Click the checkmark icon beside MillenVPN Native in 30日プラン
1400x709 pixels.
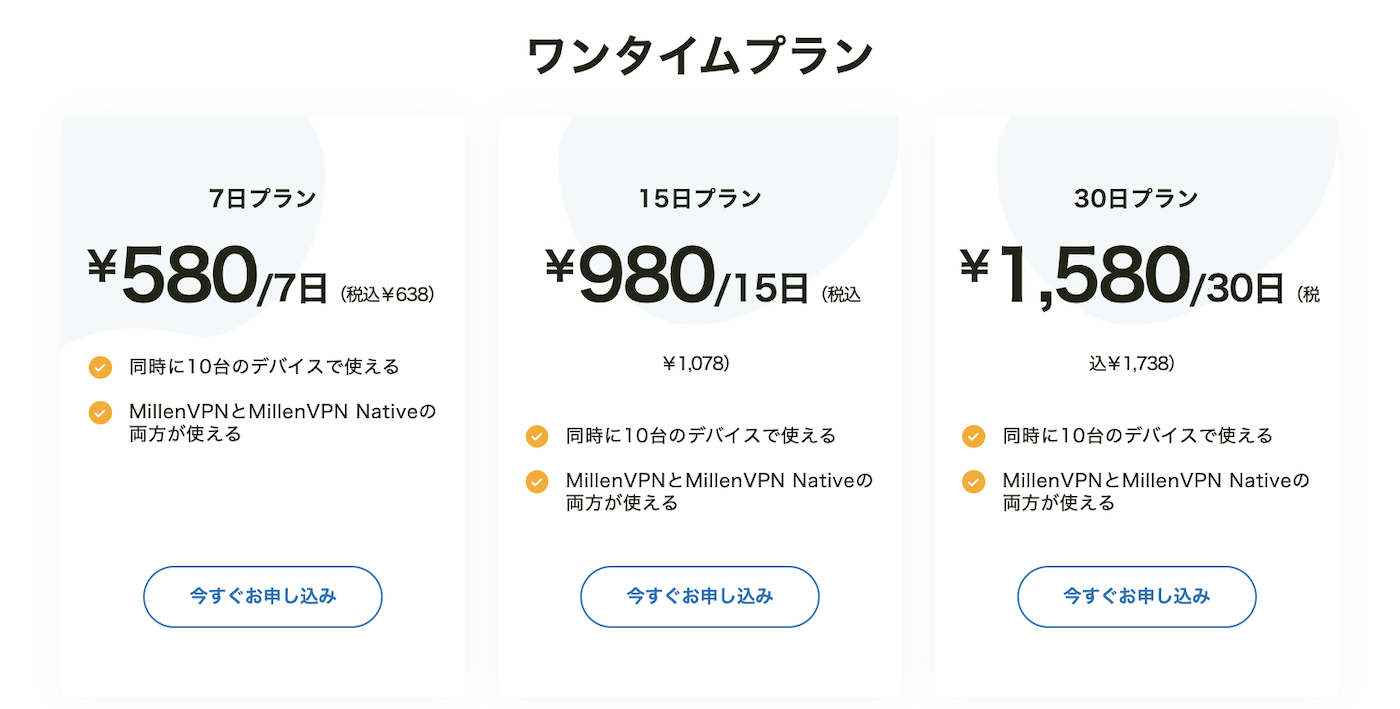(x=974, y=482)
